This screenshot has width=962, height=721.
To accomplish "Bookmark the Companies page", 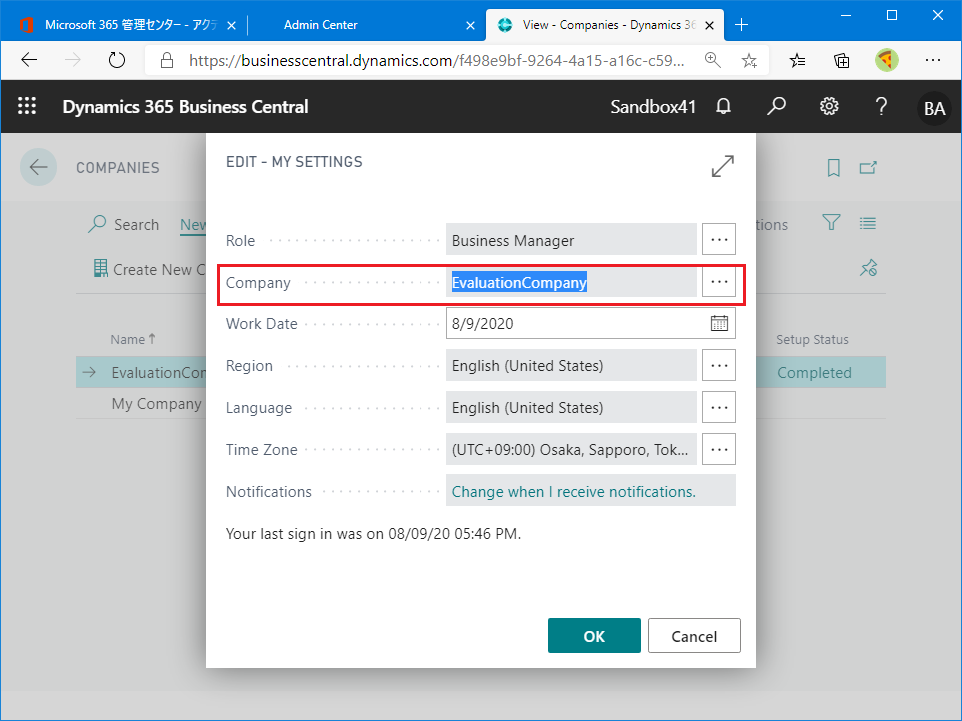I will coord(833,168).
